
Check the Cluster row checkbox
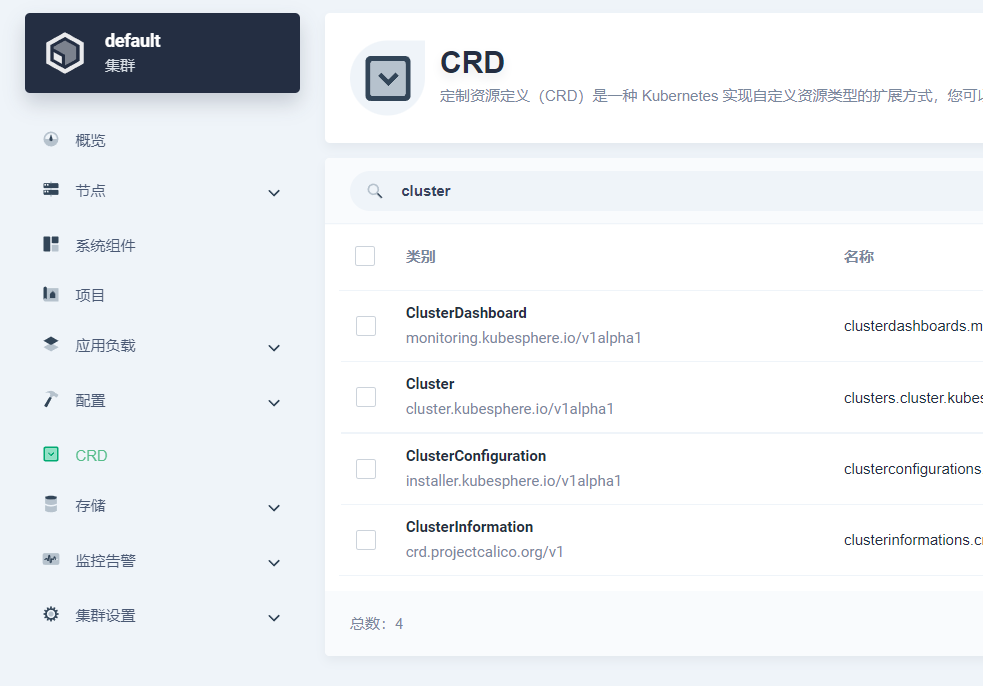point(366,397)
